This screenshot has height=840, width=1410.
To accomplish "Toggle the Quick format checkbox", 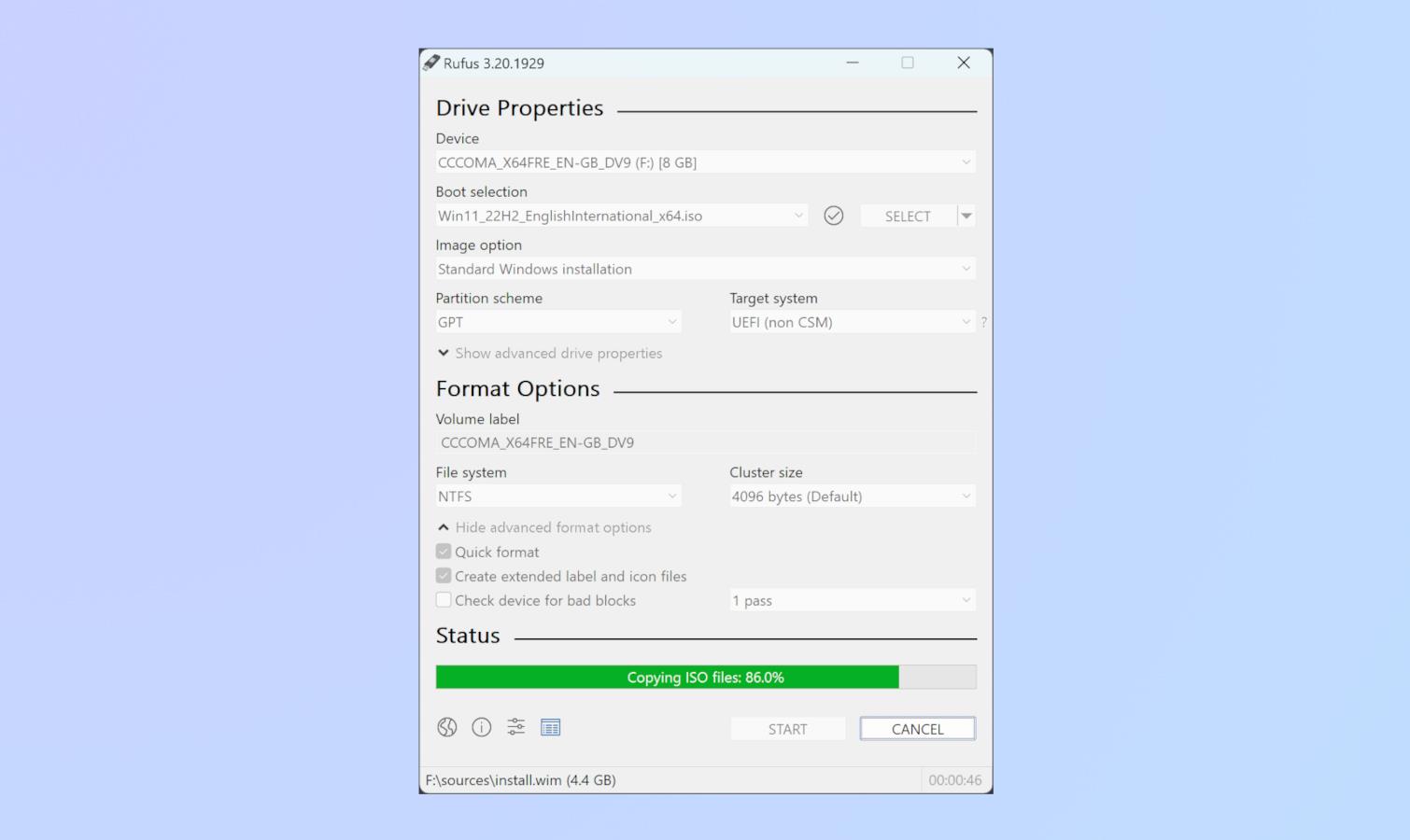I will (444, 552).
